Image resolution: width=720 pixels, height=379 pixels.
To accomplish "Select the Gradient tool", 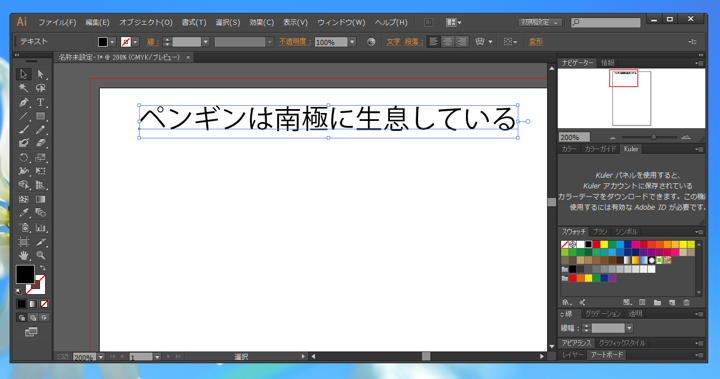I will click(x=40, y=199).
